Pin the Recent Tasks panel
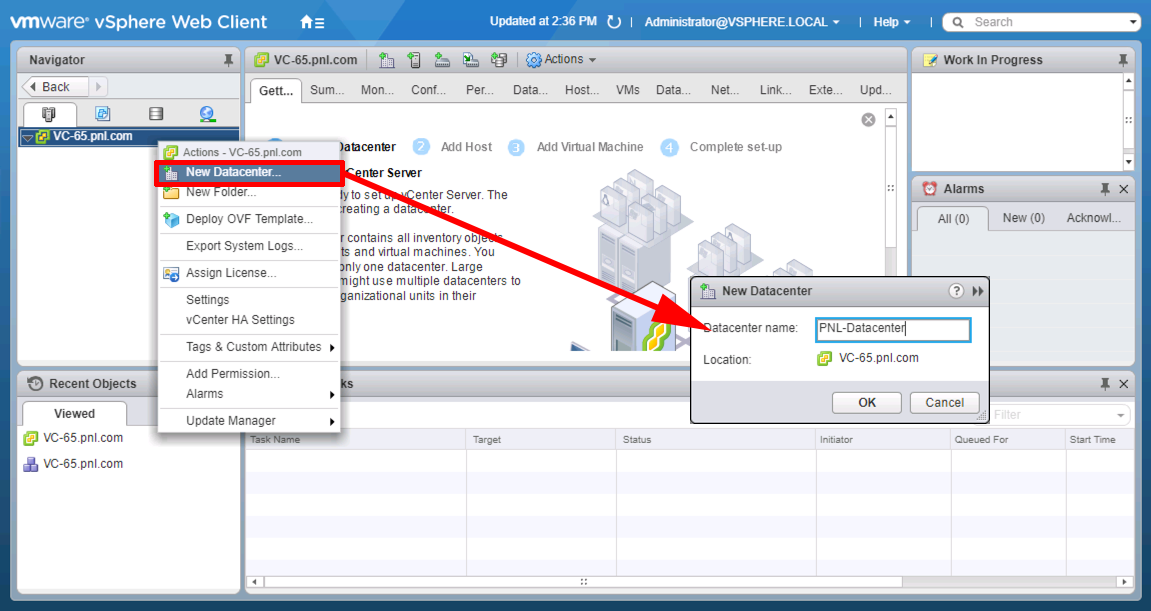Viewport: 1151px width, 611px height. point(1105,384)
